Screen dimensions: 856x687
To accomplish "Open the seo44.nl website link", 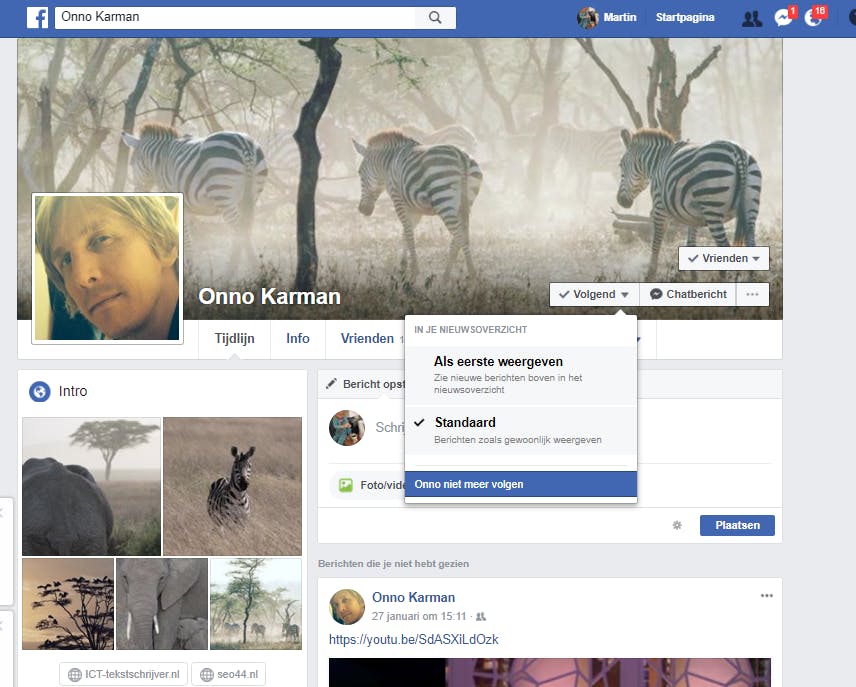I will tap(229, 674).
